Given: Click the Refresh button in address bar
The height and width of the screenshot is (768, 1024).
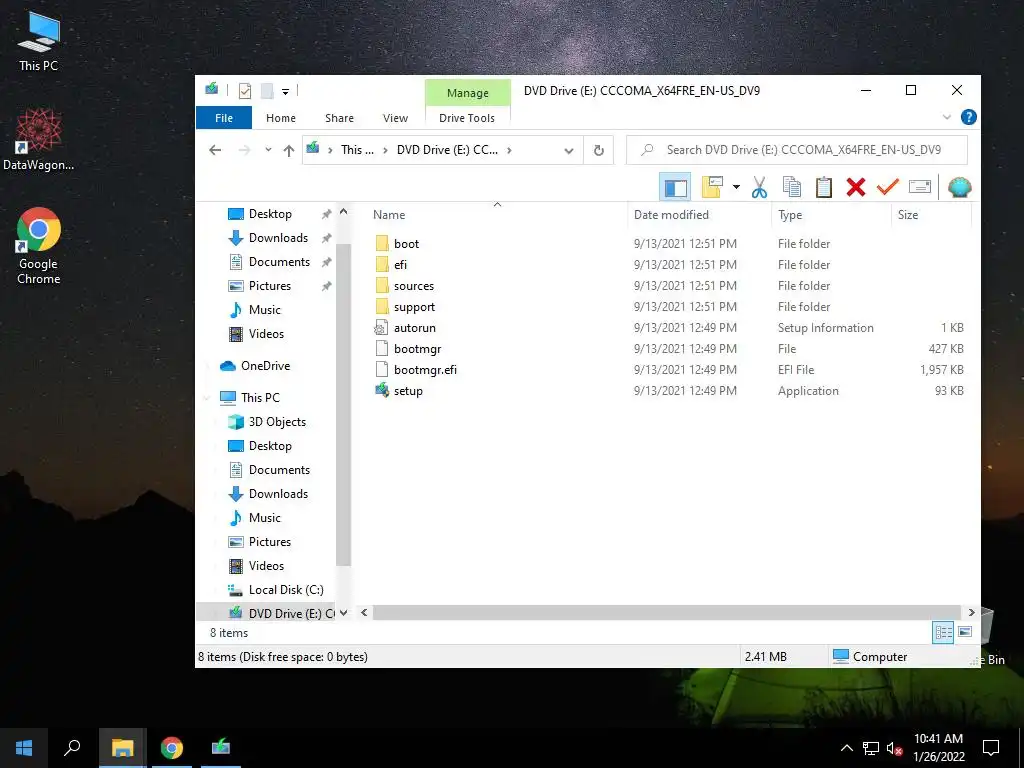Looking at the screenshot, I should (x=598, y=150).
